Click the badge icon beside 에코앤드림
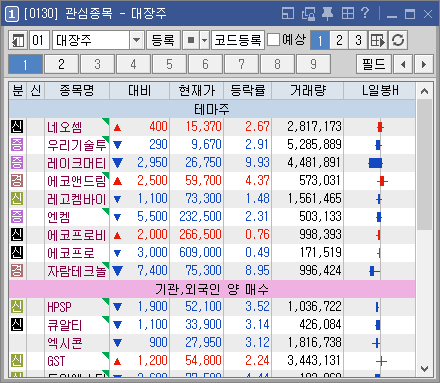The width and height of the screenshot is (440, 383). pos(17,181)
